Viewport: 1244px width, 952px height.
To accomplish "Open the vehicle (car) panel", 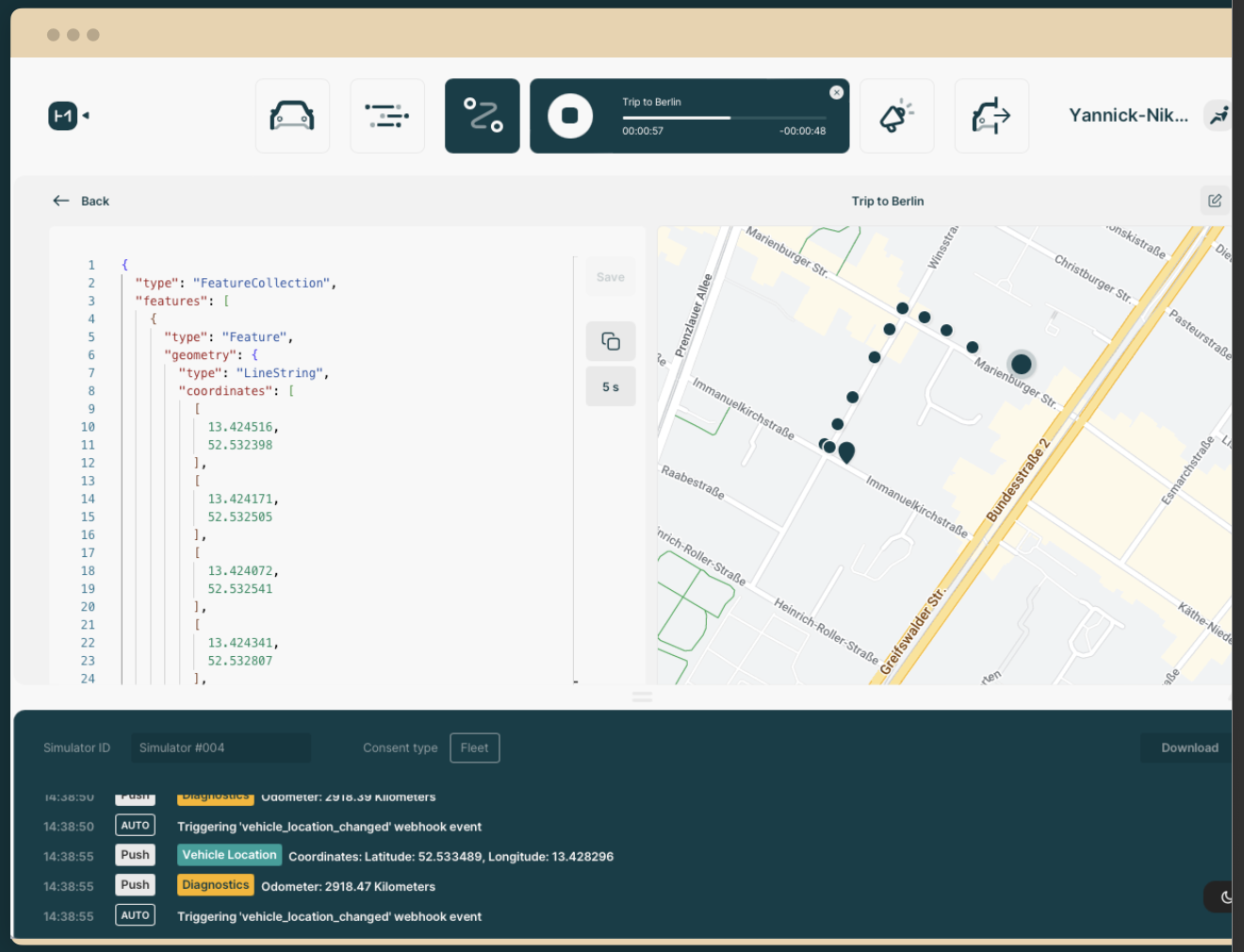I will tap(292, 116).
